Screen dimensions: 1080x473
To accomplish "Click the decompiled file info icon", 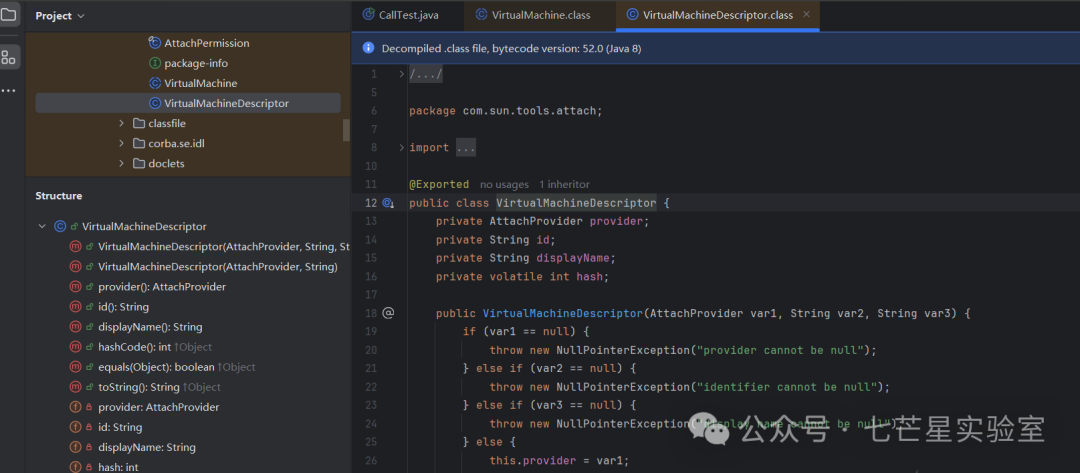I will [369, 48].
